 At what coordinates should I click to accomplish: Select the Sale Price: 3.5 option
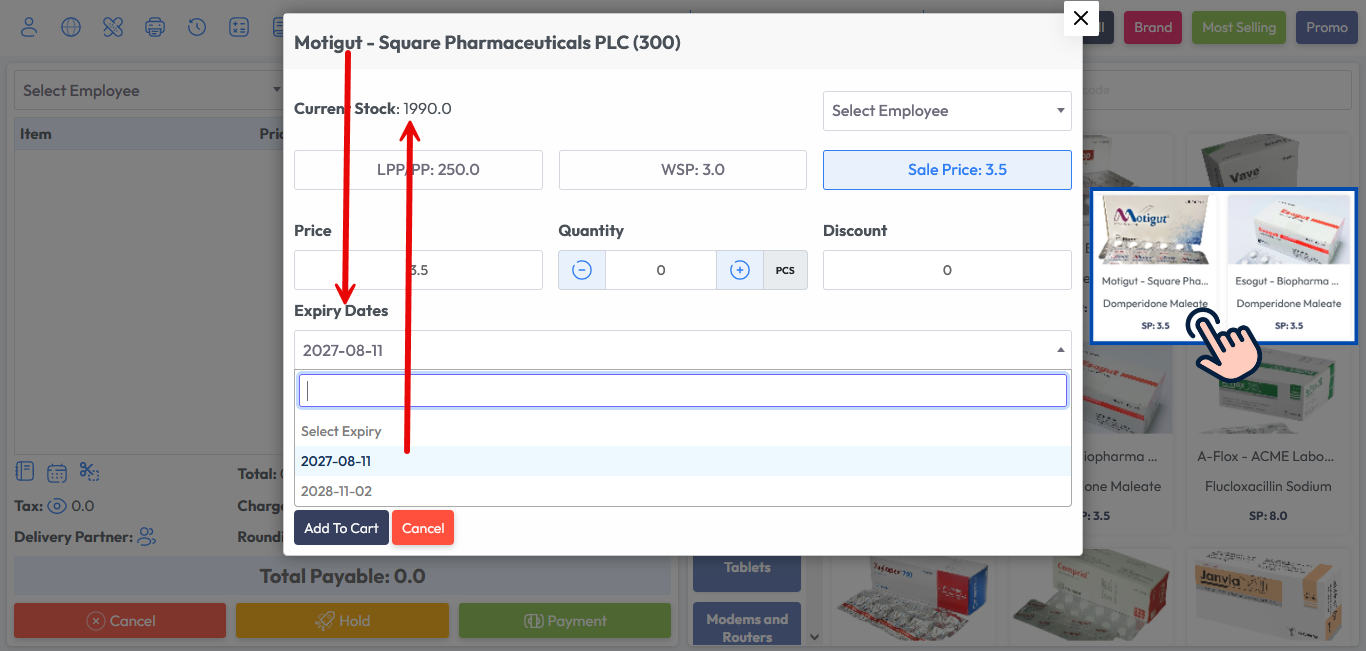tap(946, 169)
